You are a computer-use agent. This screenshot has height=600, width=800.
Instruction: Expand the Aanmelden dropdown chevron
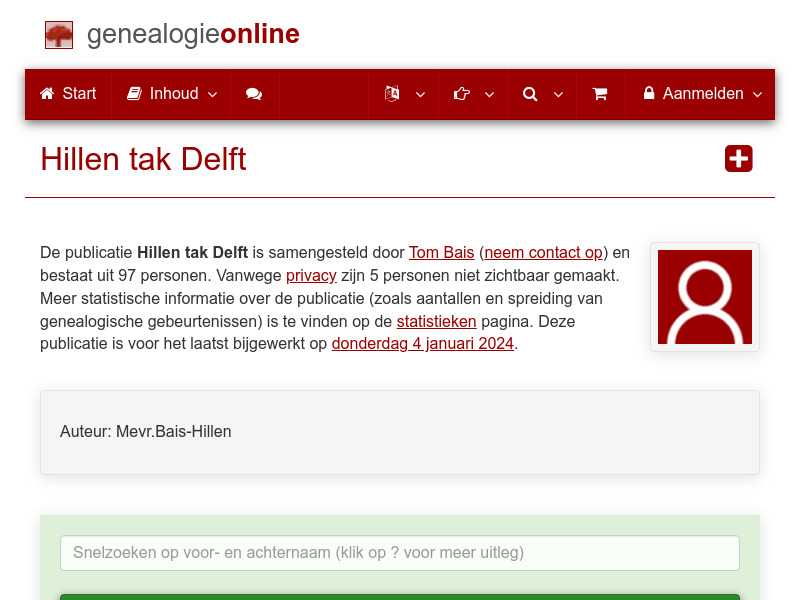click(x=756, y=94)
